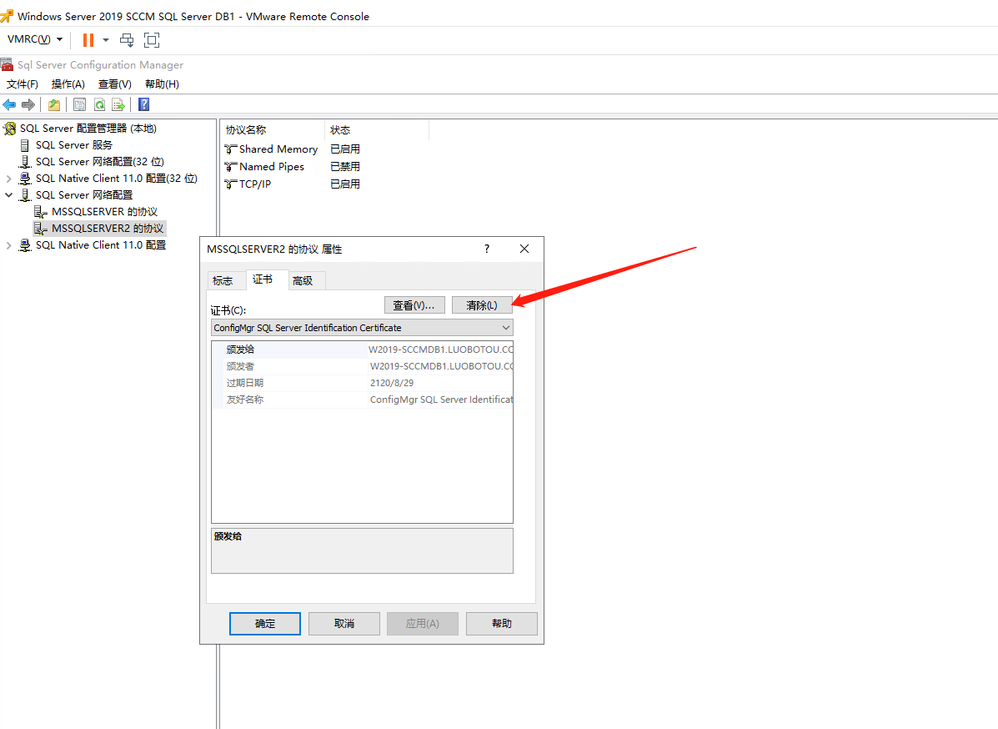Viewport: 998px width, 729px height.
Task: Click the 应用(A) button
Action: (x=423, y=624)
